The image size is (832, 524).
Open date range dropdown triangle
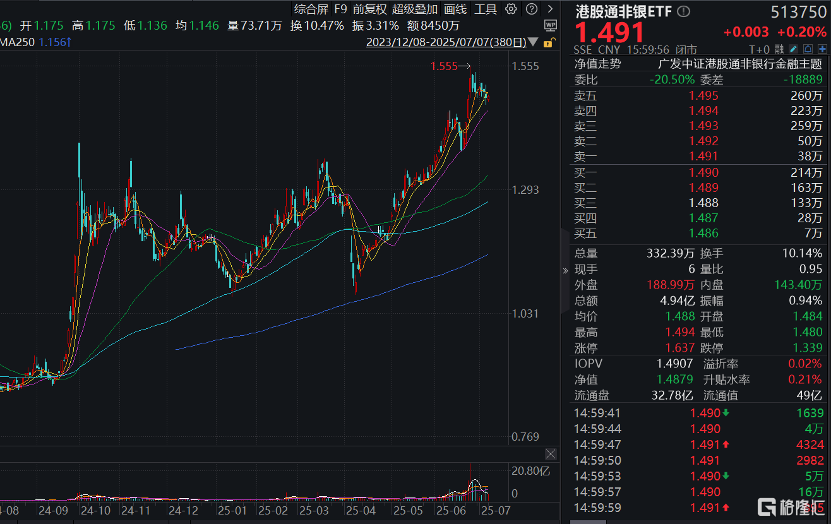(x=533, y=42)
